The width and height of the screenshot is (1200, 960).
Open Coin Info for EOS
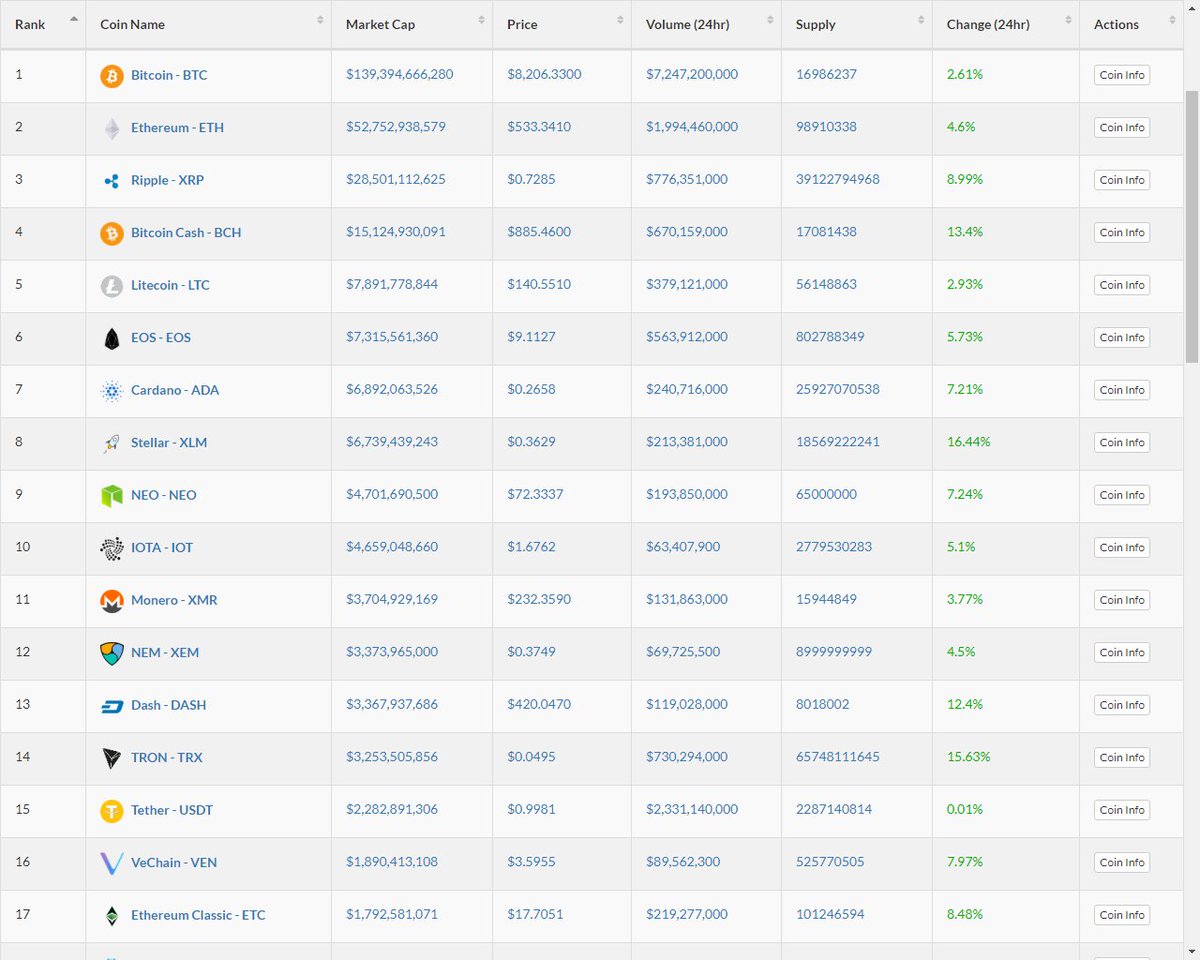1122,338
